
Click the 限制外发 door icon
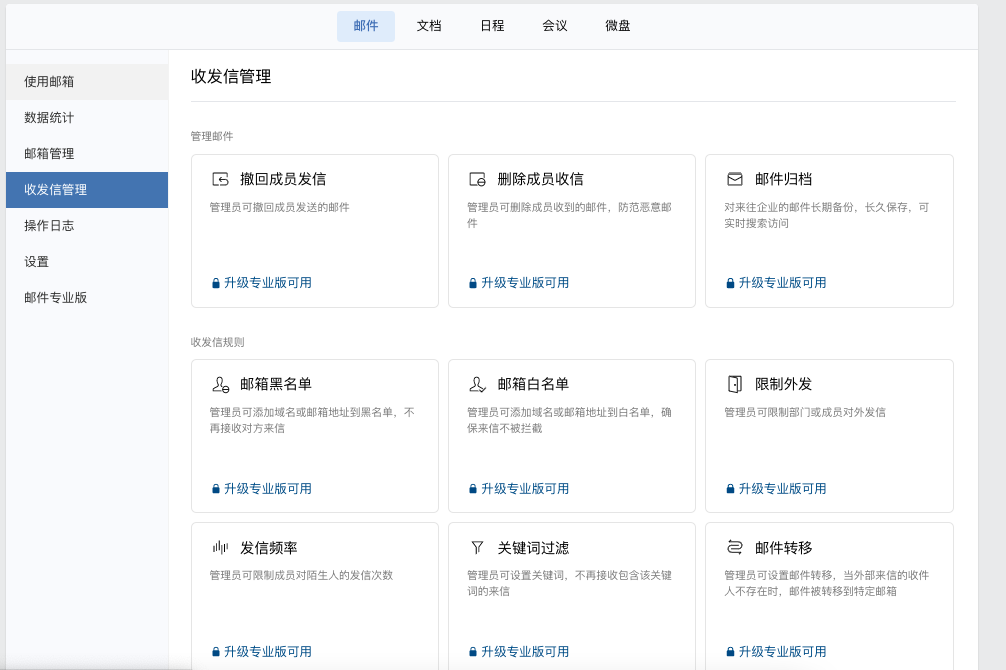click(735, 385)
